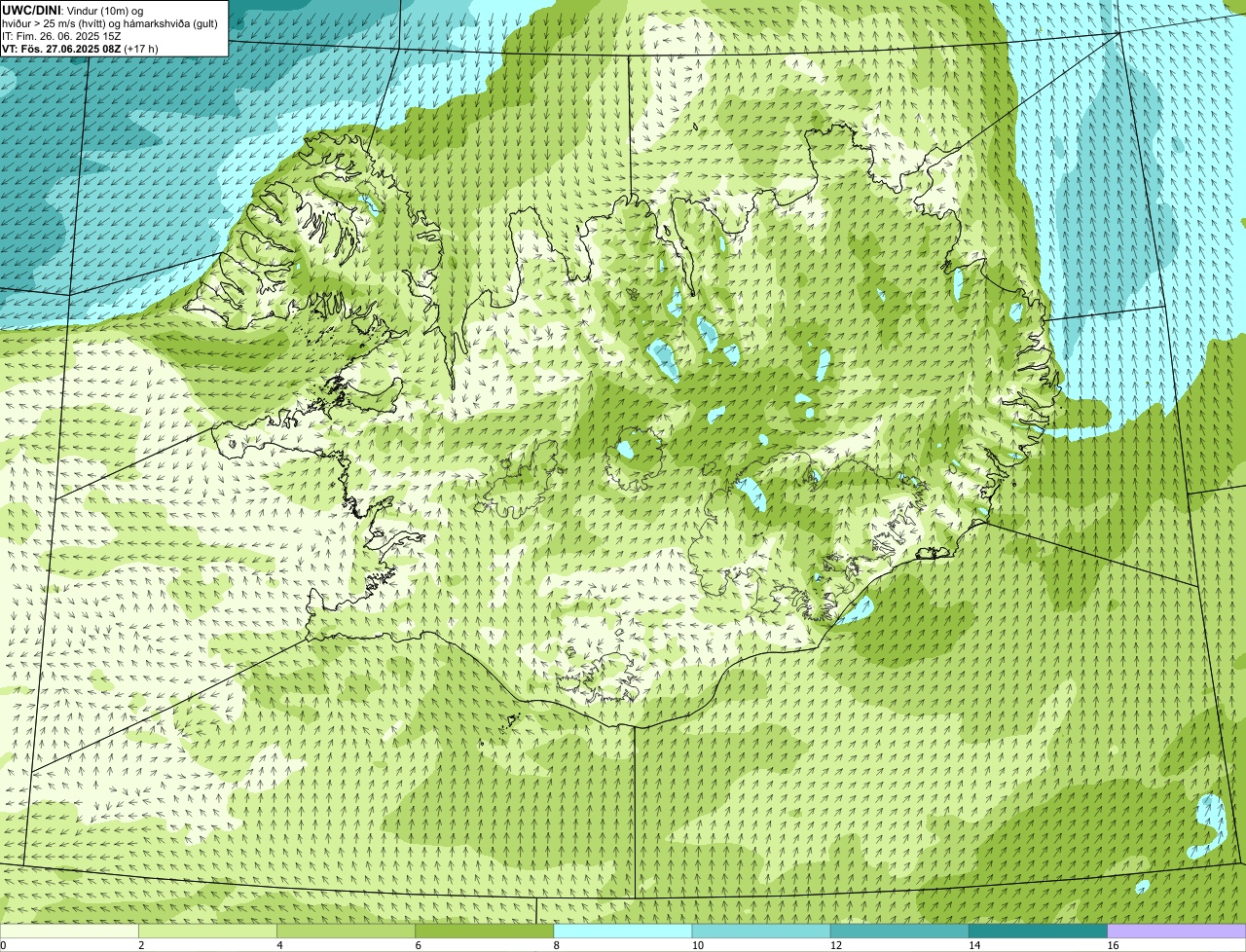The image size is (1246, 952).
Task: Click the light yellow-green 2–4 m/s legend swatch
Action: point(207,932)
